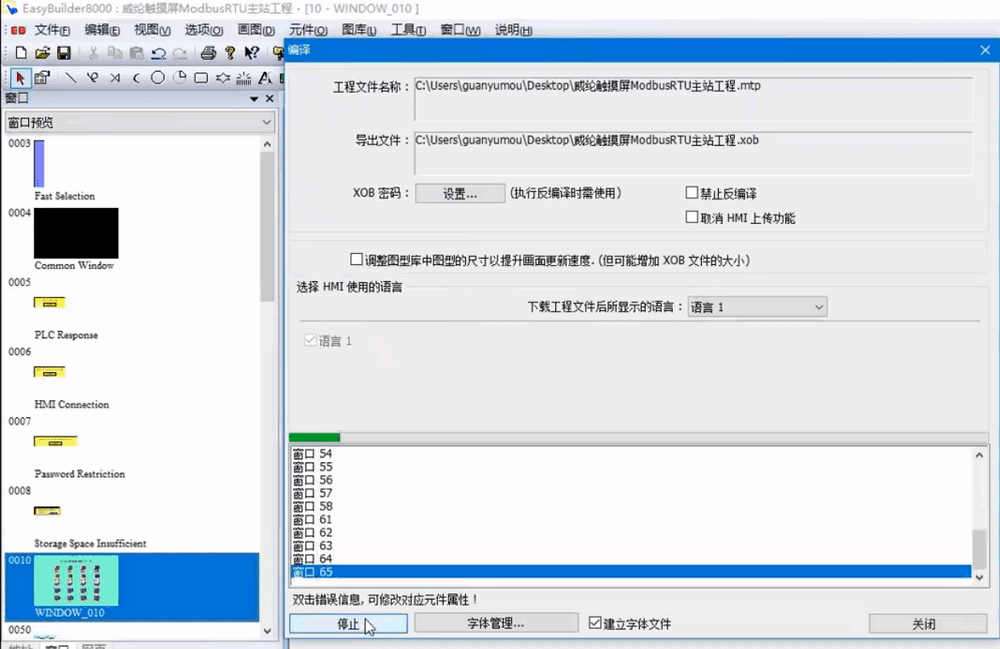Select the WINDOW_010 thumbnail
The height and width of the screenshot is (649, 1000).
click(x=76, y=581)
